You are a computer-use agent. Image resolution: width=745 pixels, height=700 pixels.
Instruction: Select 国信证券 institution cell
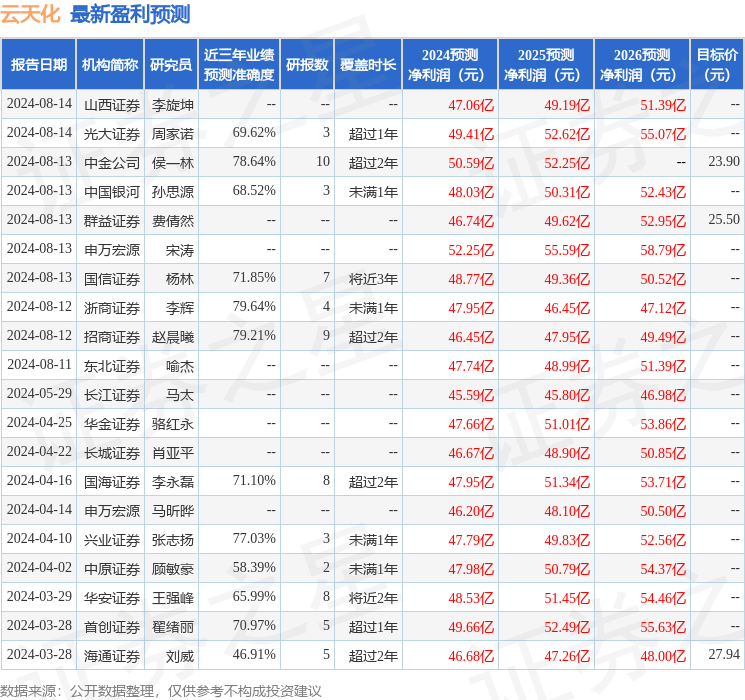pyautogui.click(x=112, y=279)
